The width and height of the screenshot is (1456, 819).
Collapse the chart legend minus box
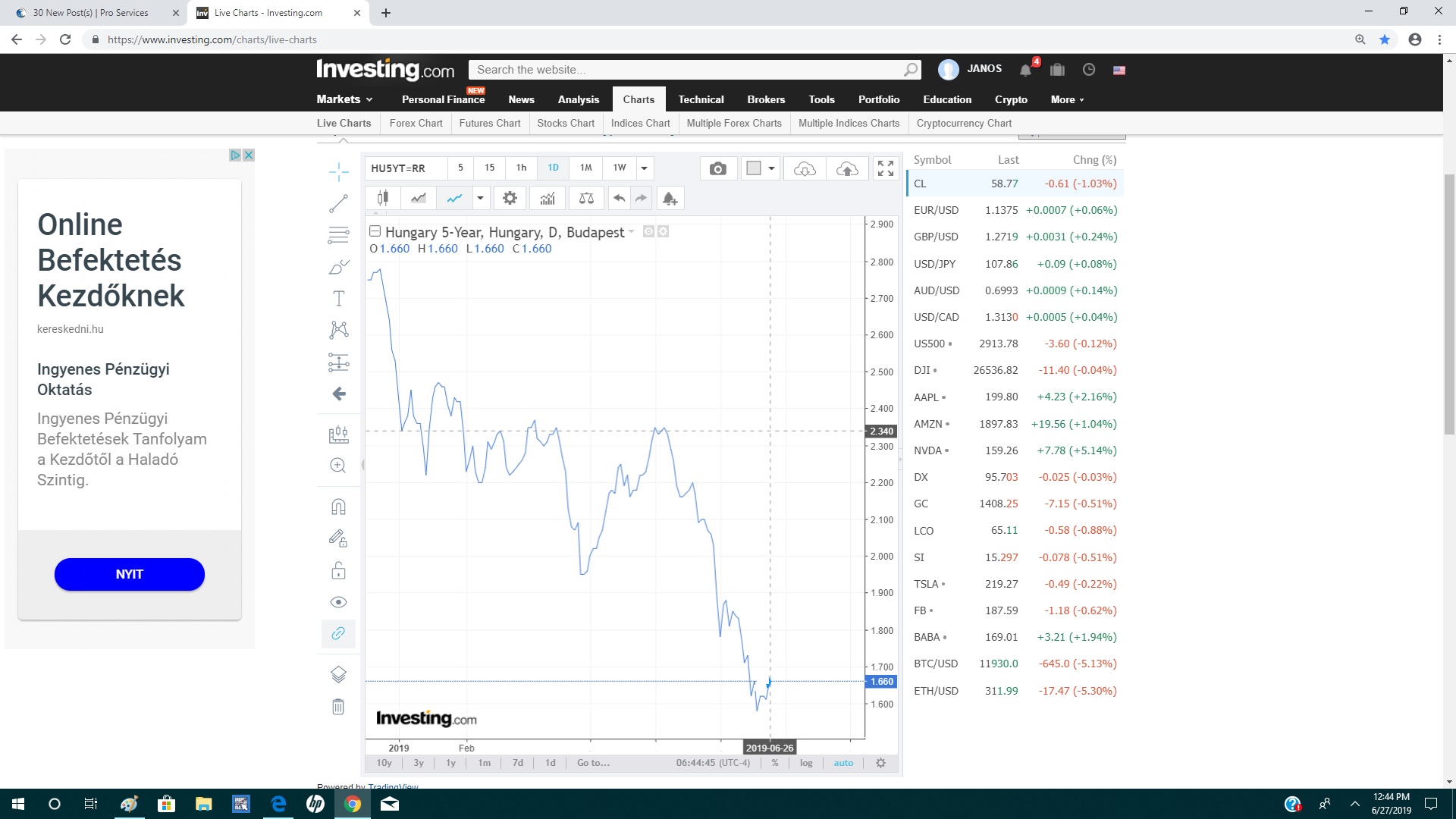click(x=375, y=231)
